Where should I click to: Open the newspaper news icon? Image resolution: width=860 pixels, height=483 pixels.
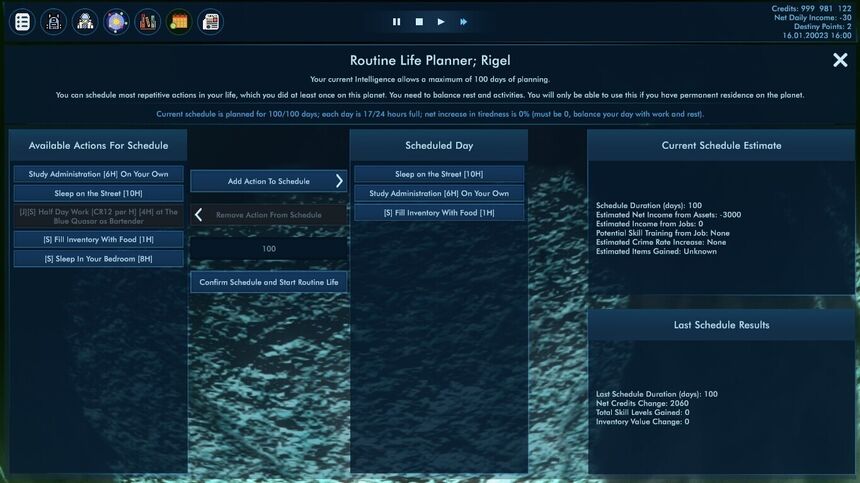(210, 22)
